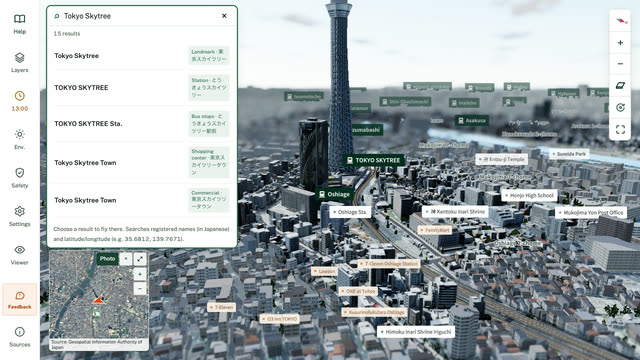Click the orange position arrow on minimap
The height and width of the screenshot is (360, 640).
tap(98, 300)
